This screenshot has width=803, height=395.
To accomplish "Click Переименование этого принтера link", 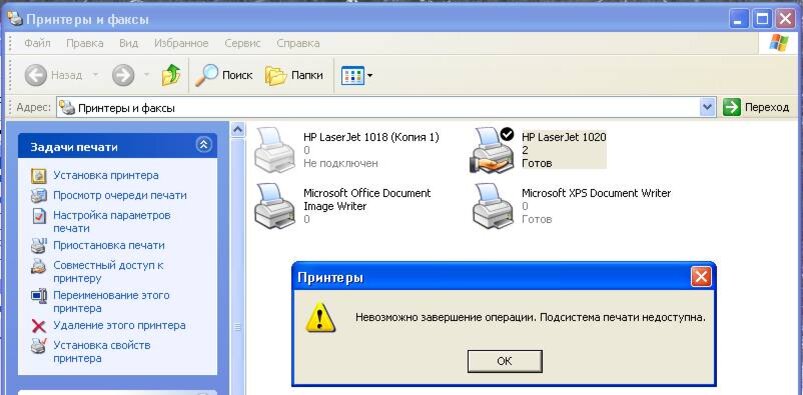I will tap(111, 302).
